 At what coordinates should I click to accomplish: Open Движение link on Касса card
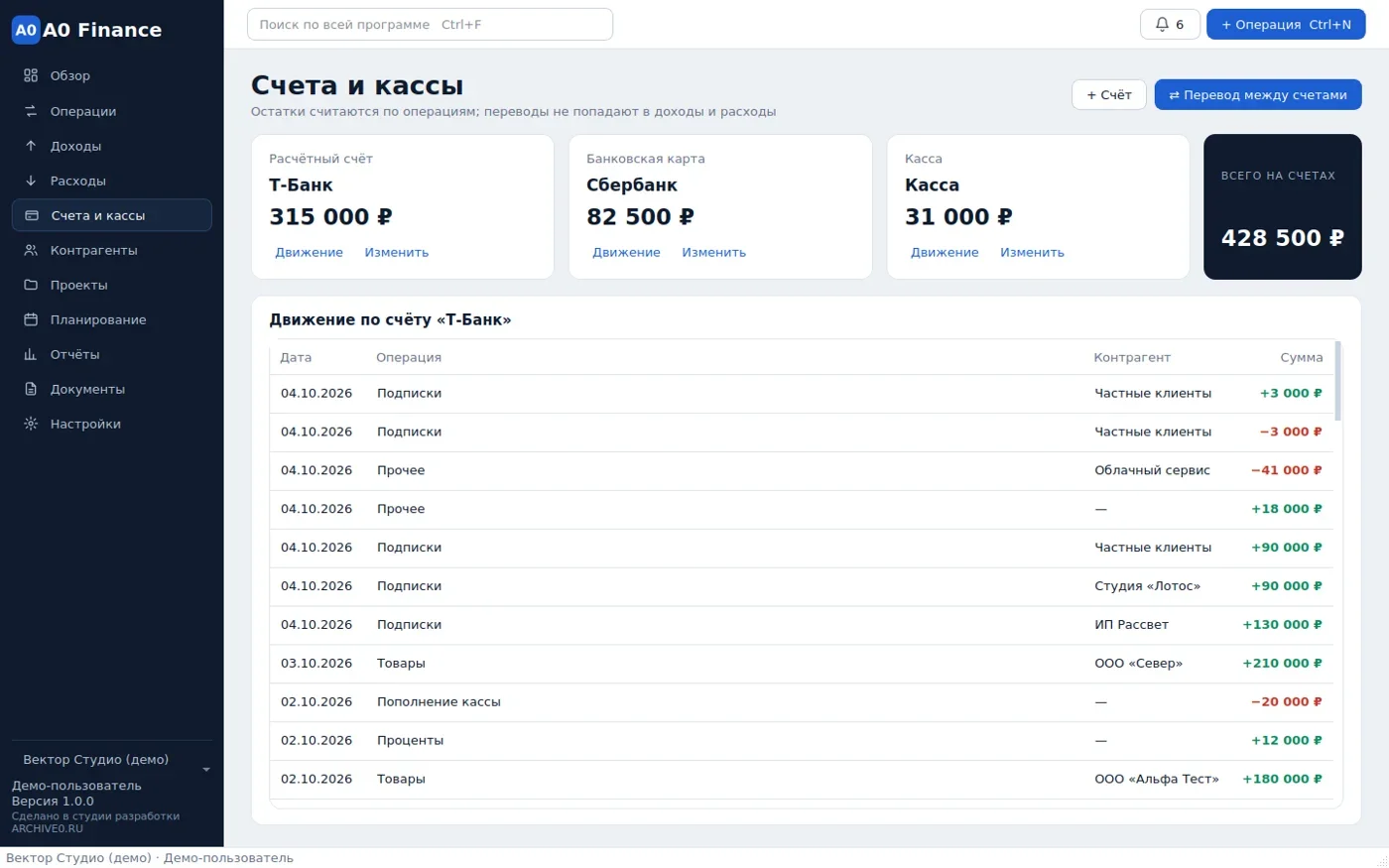(945, 252)
